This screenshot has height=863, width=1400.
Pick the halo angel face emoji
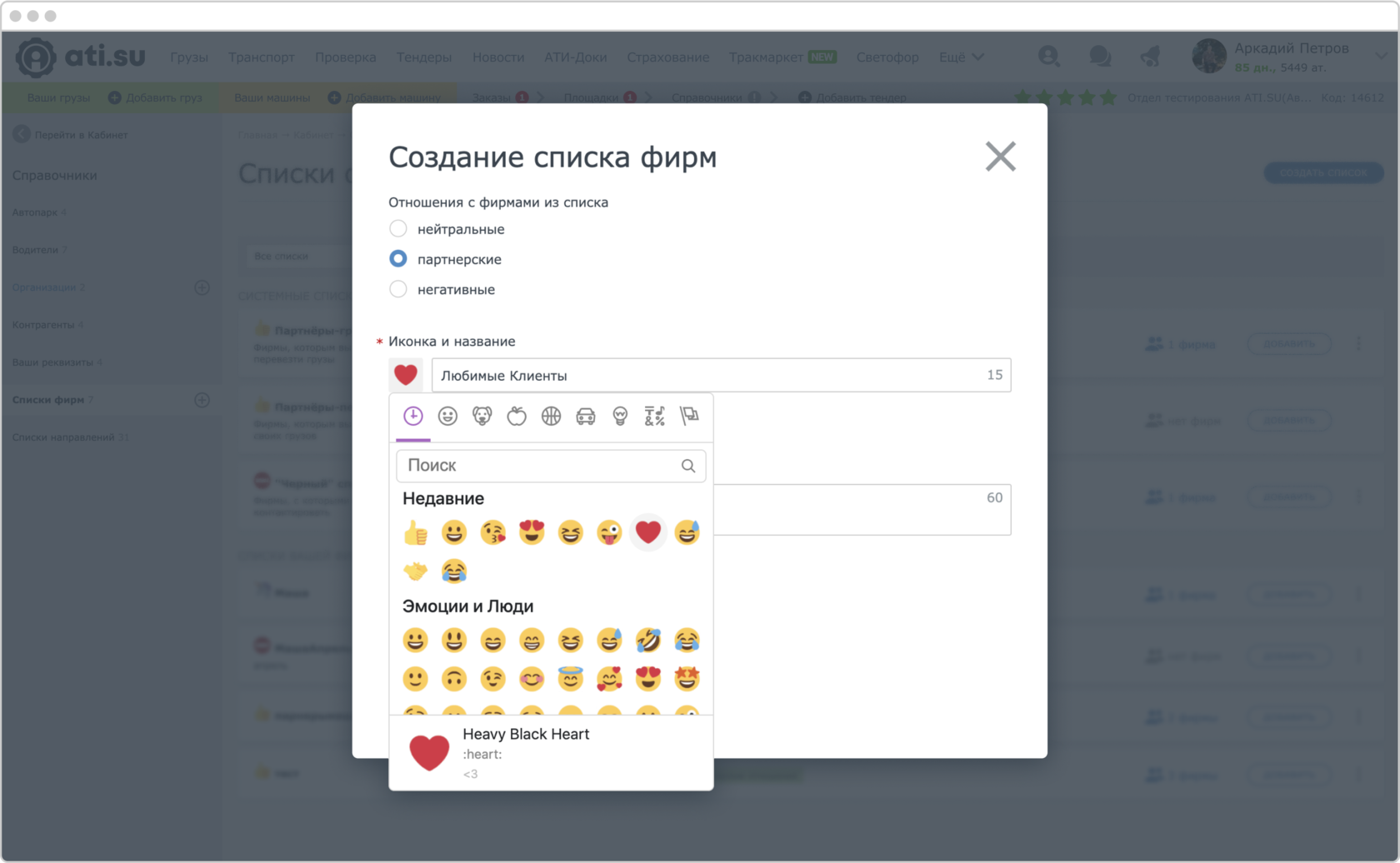(x=571, y=679)
